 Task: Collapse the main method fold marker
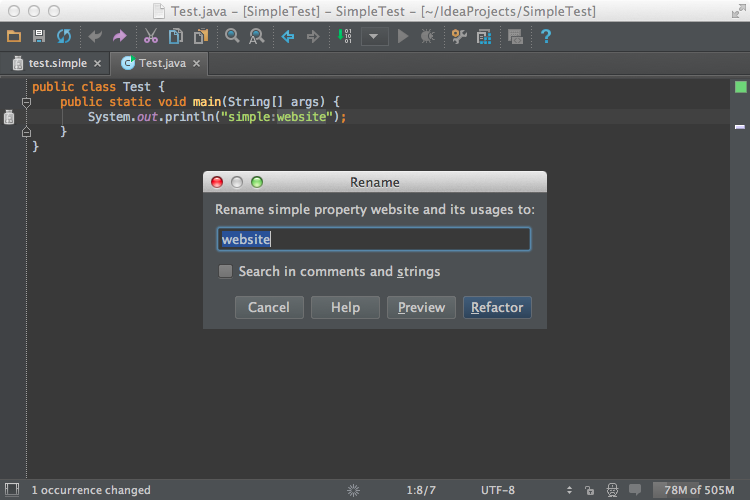[27, 102]
